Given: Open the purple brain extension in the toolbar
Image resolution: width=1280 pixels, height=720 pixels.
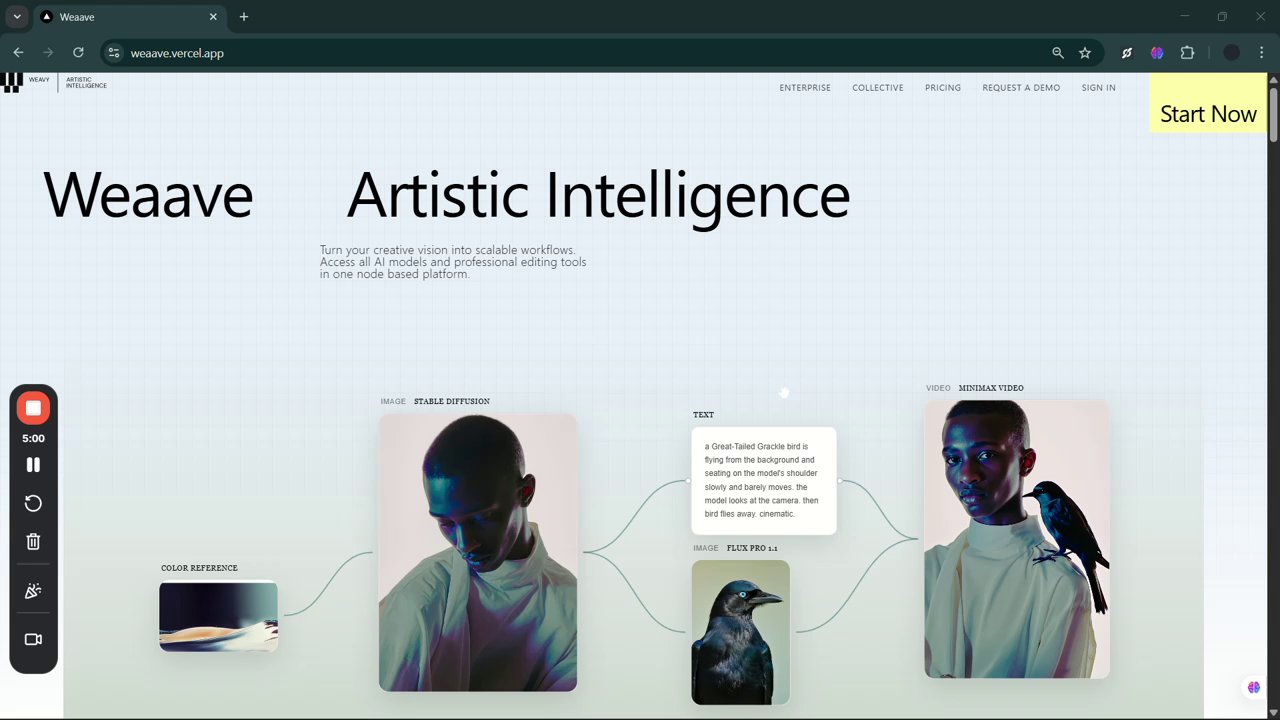Looking at the screenshot, I should coord(1157,53).
